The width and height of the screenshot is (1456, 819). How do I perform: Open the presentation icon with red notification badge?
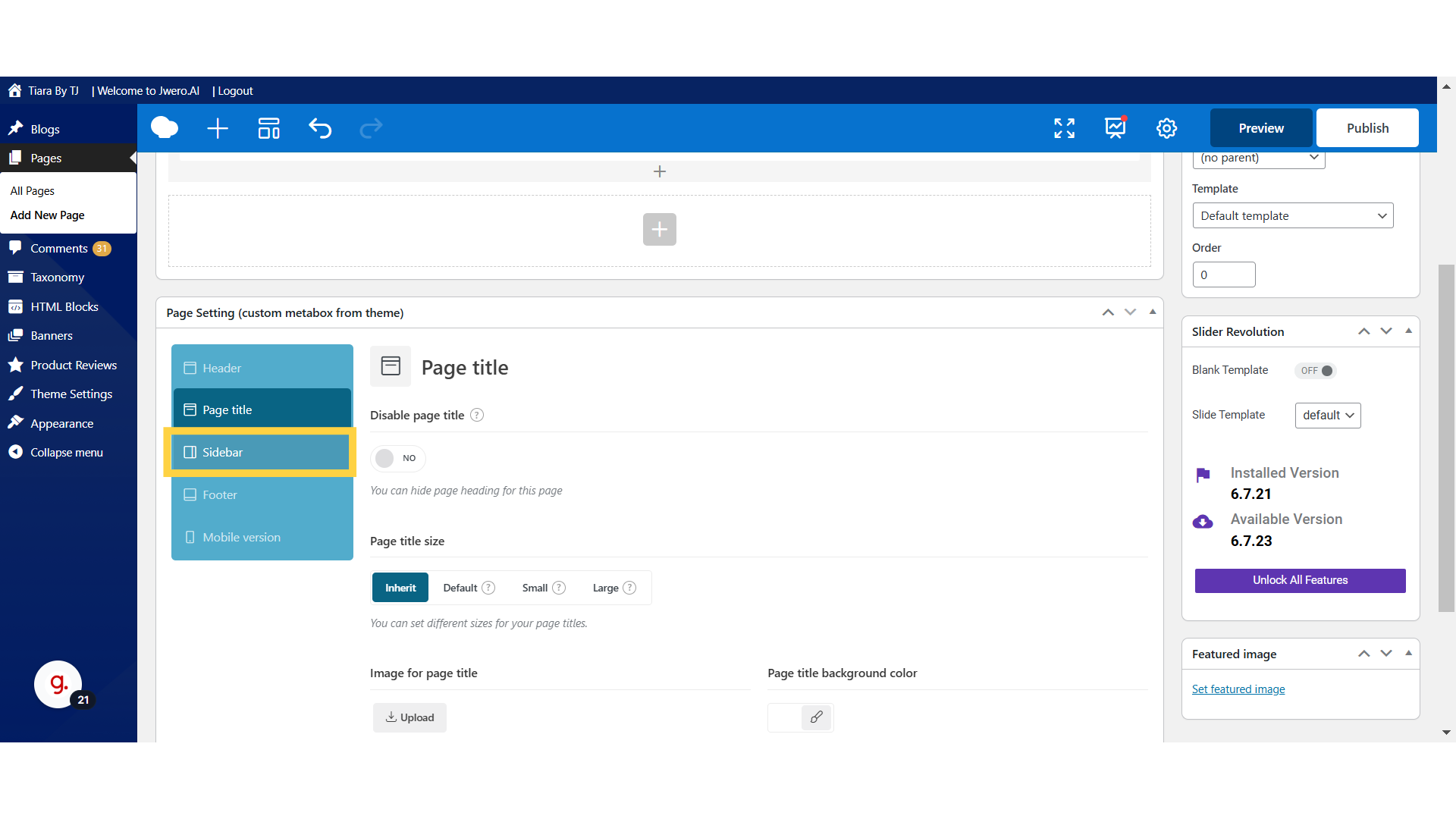(x=1115, y=128)
